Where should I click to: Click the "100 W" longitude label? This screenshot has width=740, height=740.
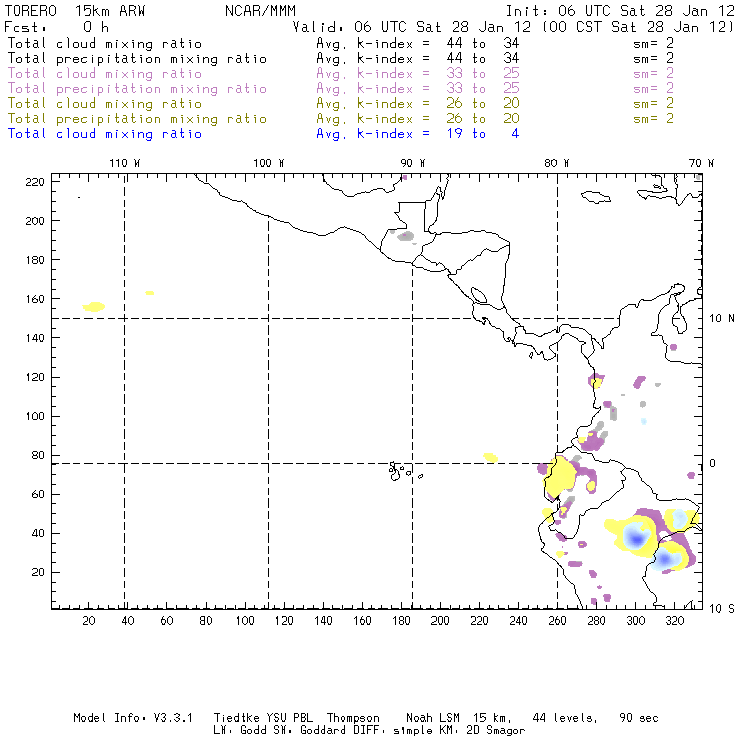point(269,163)
